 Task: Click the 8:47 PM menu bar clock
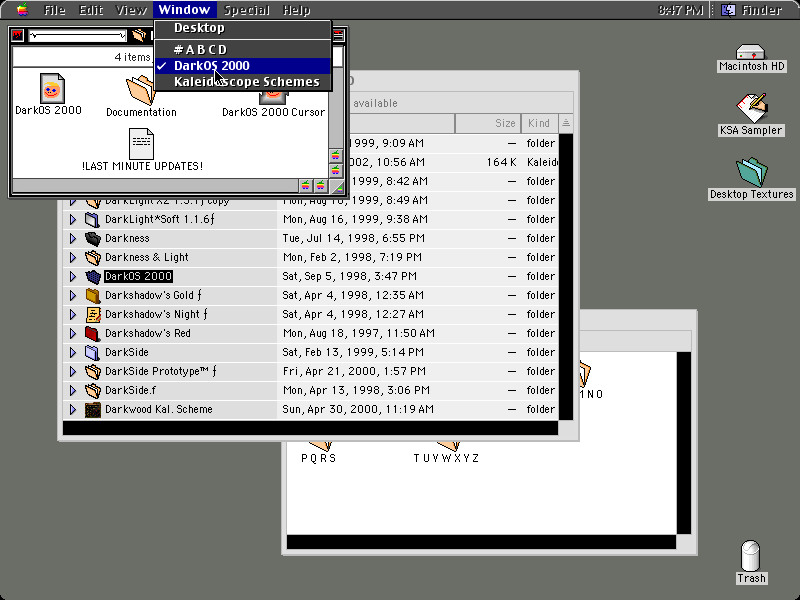pos(681,10)
